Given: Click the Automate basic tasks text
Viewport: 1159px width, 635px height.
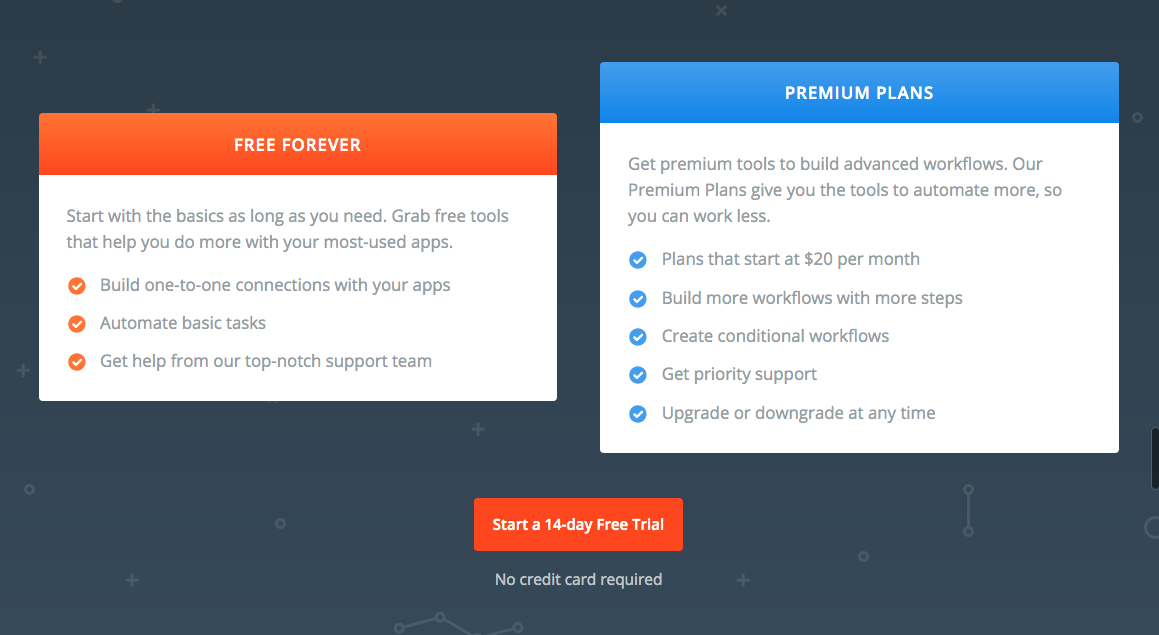Looking at the screenshot, I should pyautogui.click(x=183, y=323).
